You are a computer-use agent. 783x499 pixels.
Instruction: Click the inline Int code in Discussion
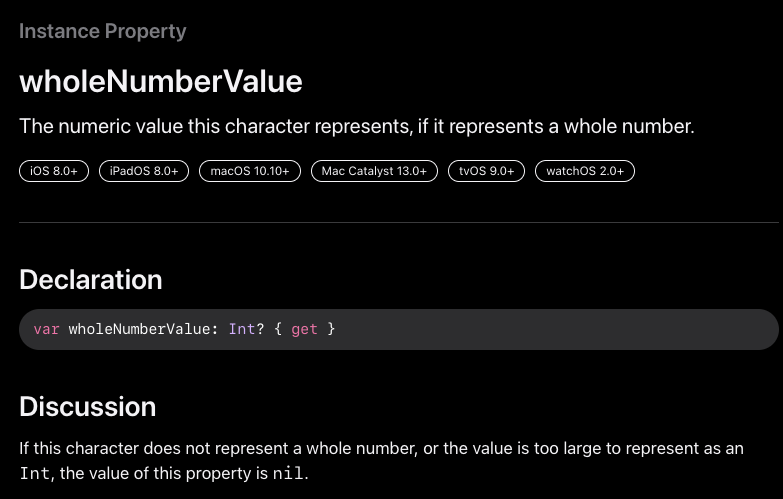click(x=35, y=473)
